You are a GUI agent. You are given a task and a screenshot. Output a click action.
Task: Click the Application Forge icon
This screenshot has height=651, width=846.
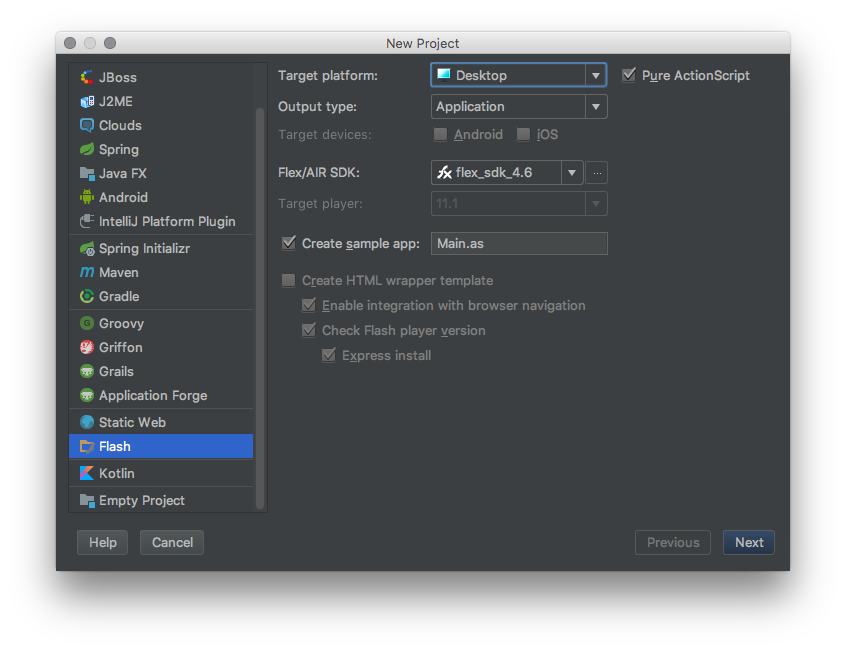click(87, 395)
